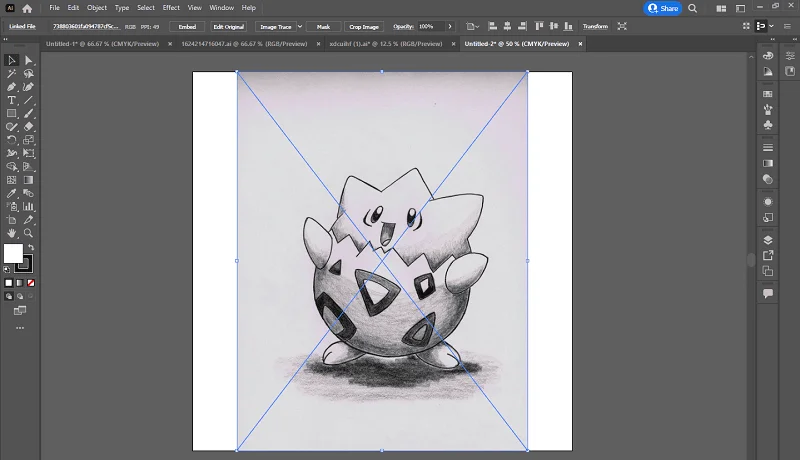The width and height of the screenshot is (800, 460).
Task: Open the search magnifier in title bar
Action: [692, 8]
